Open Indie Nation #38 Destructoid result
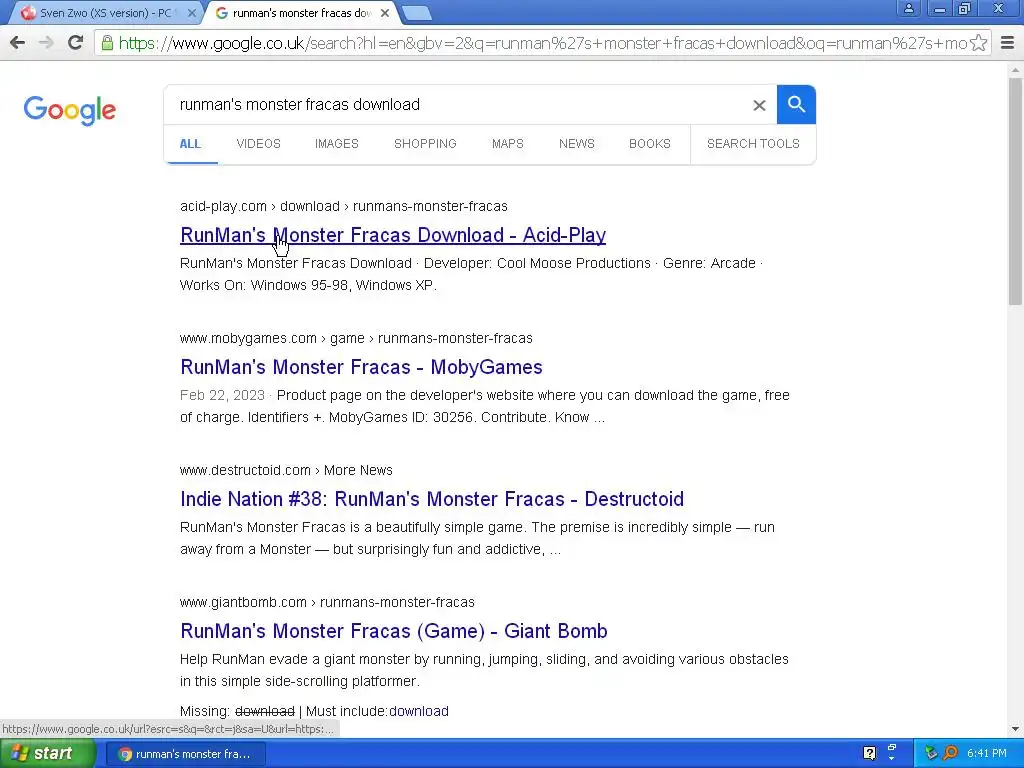 [432, 499]
